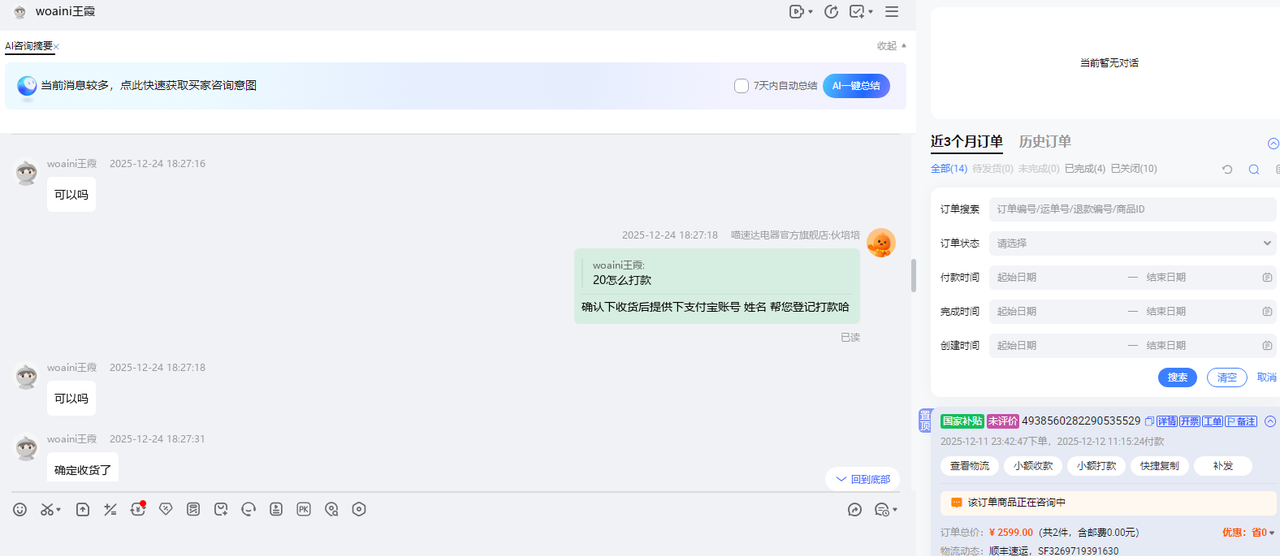Click the 开票 order tag
The image size is (1280, 556).
point(1190,421)
